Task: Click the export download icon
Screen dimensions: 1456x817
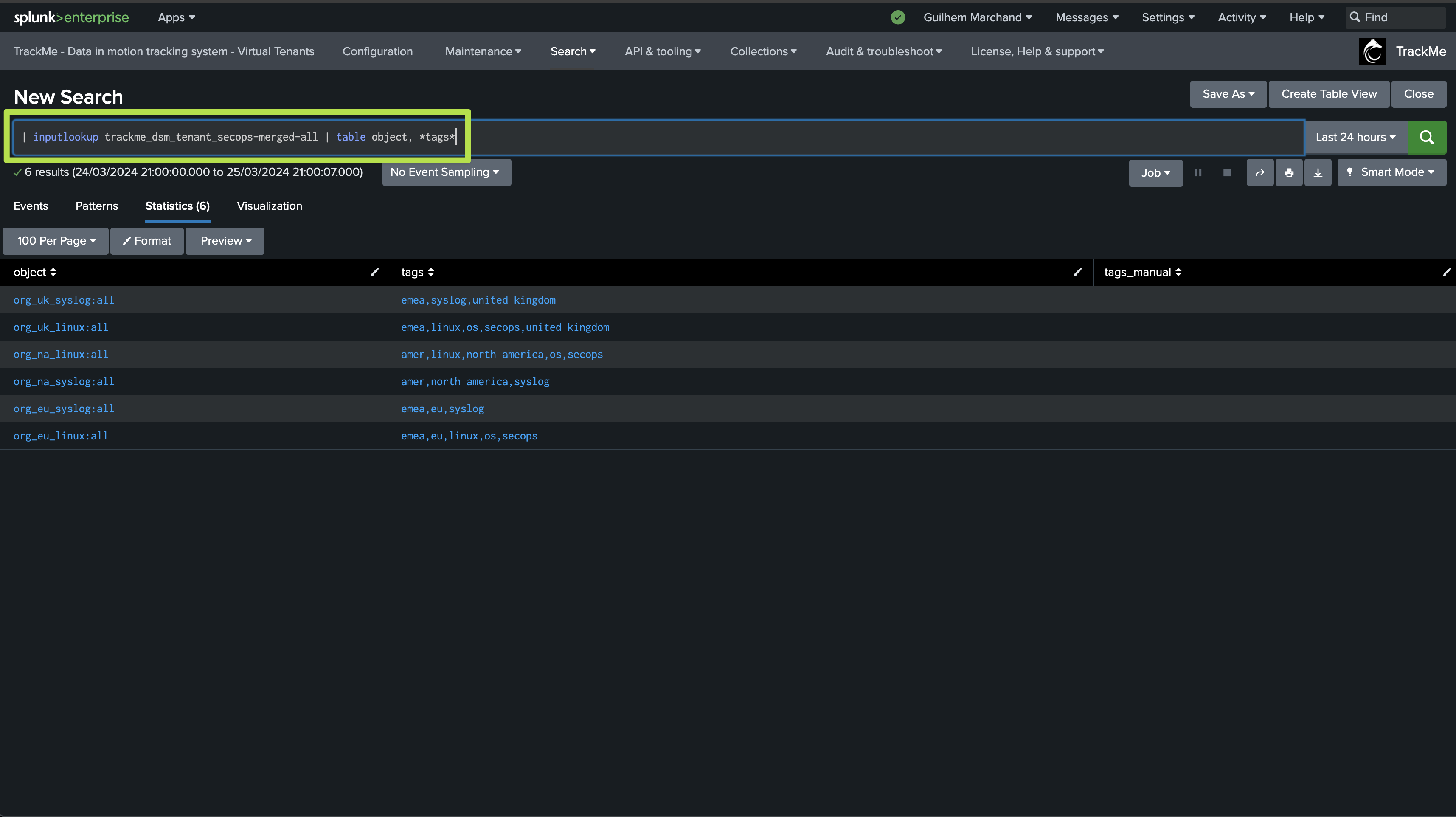Action: coord(1318,173)
